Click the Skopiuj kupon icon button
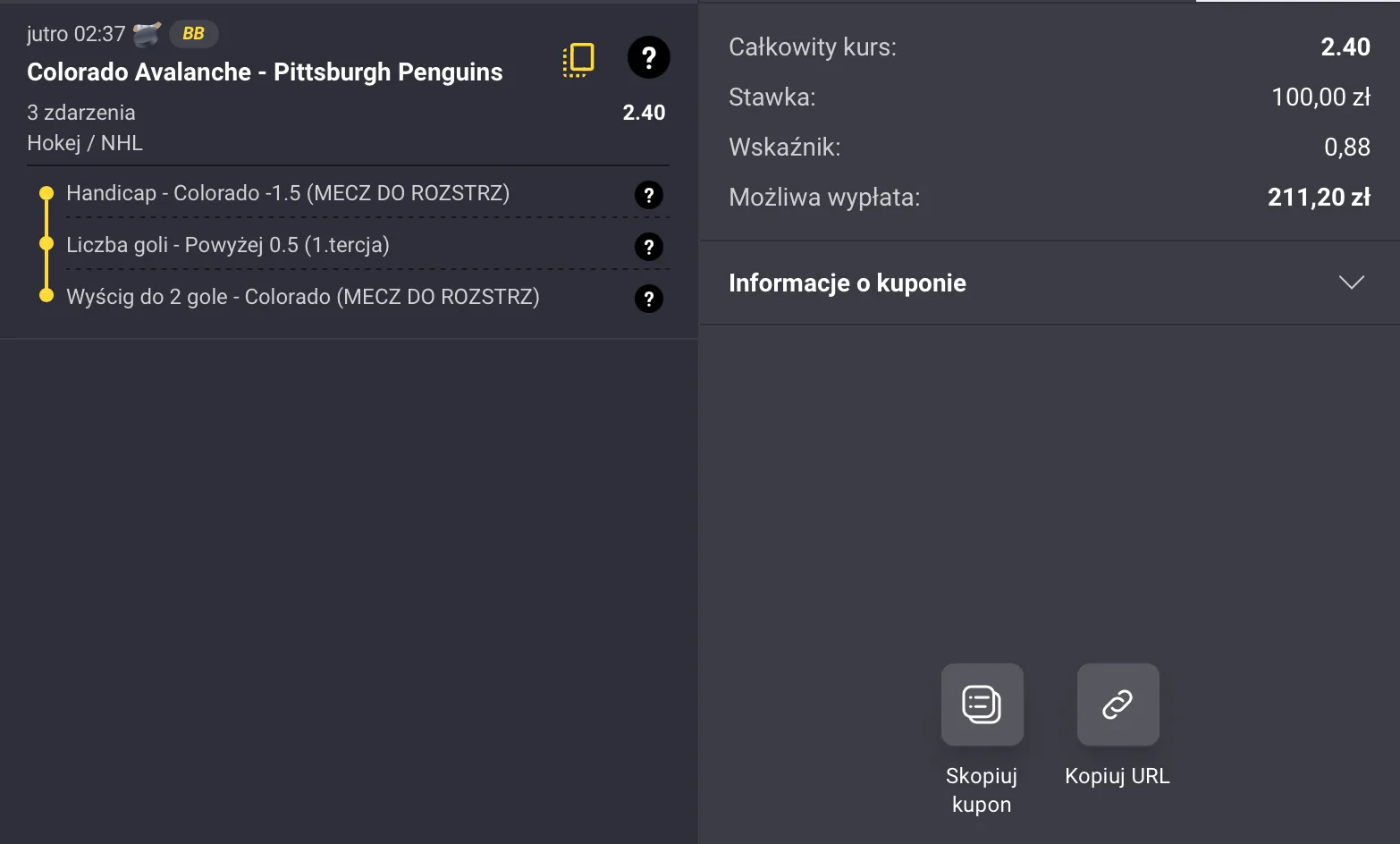The image size is (1400, 844). pyautogui.click(x=982, y=705)
